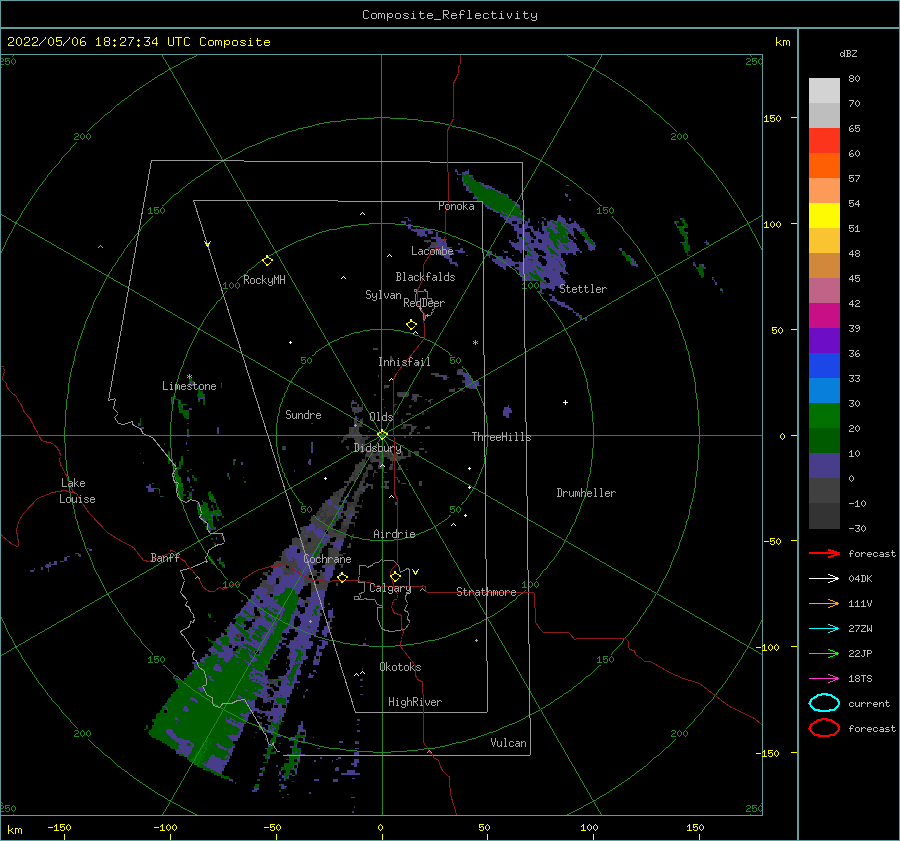Viewport: 900px width, 841px height.
Task: Click the red forecast arrow legend icon
Action: pos(824,553)
